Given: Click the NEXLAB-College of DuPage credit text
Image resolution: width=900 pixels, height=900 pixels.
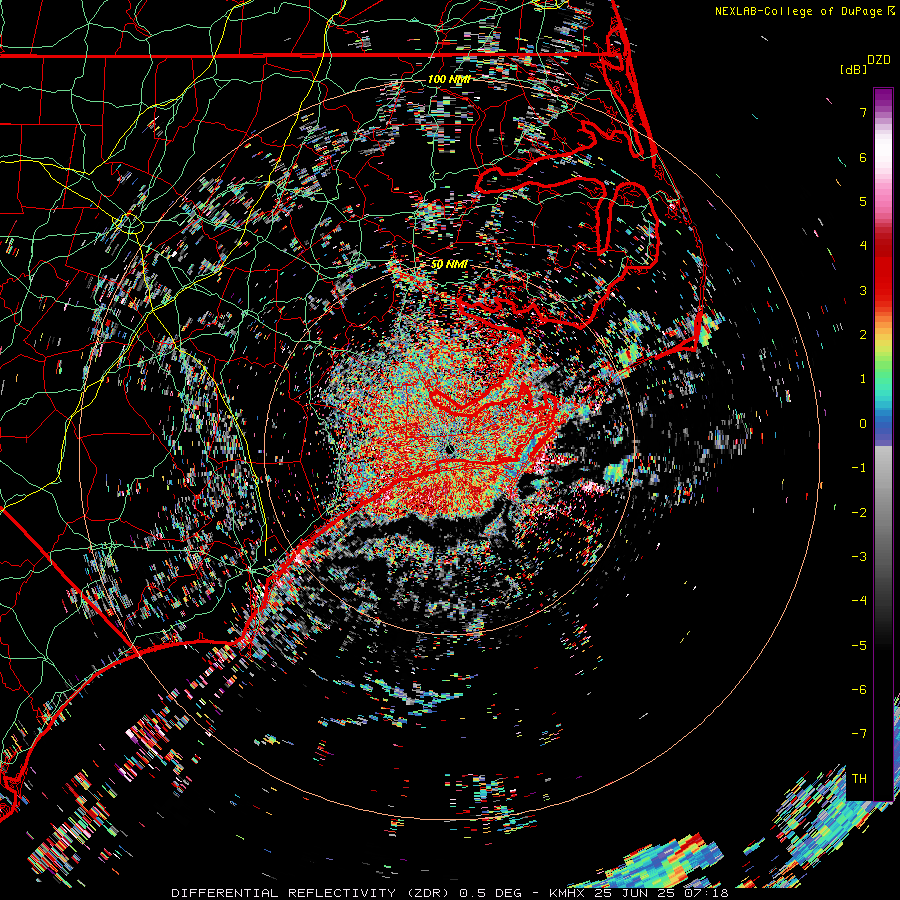Looking at the screenshot, I should [x=798, y=11].
